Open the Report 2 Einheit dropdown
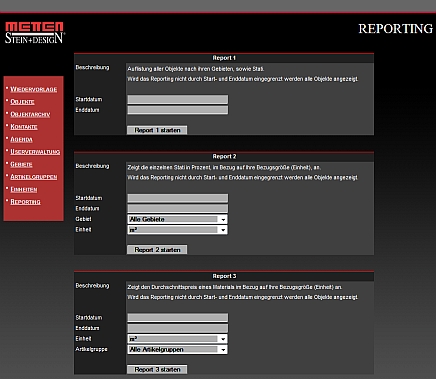The width and height of the screenshot is (436, 379). coord(178,230)
